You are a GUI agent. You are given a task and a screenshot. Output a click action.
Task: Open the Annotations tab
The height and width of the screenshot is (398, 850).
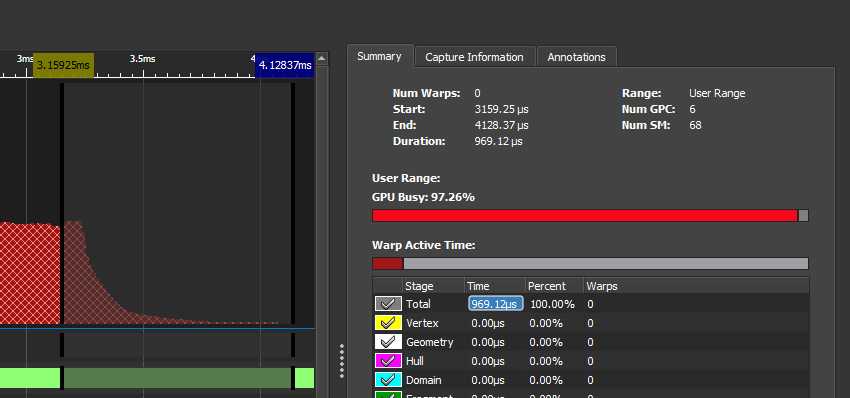(576, 57)
